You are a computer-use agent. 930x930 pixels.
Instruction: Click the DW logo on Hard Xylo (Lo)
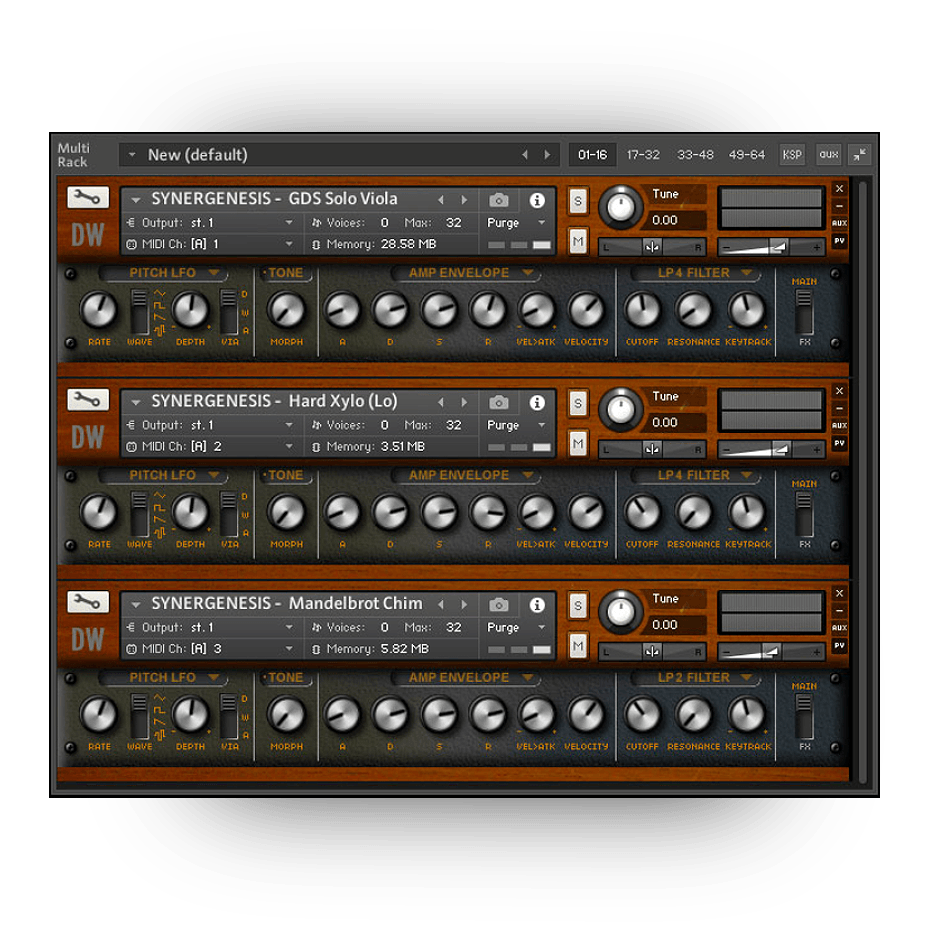[x=88, y=437]
